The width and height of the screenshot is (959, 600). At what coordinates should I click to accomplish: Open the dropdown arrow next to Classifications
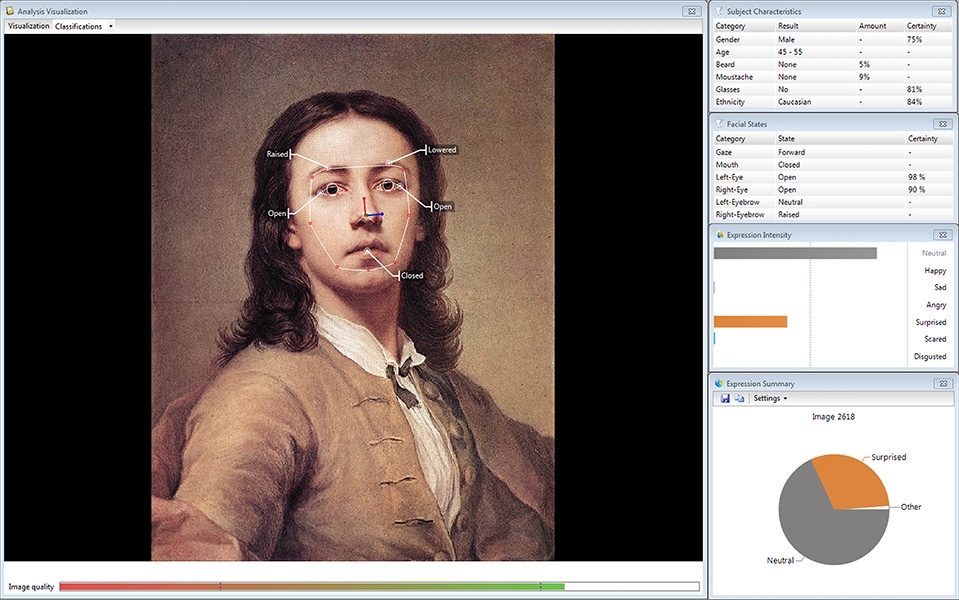point(111,26)
